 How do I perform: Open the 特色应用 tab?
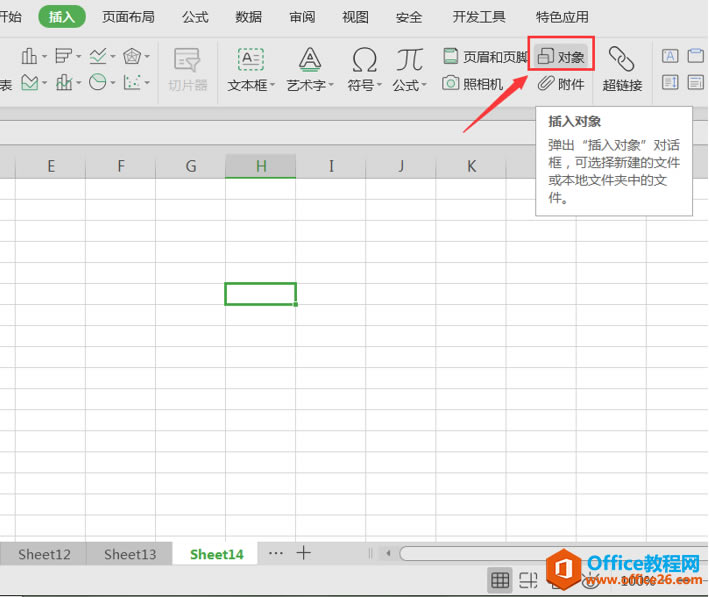pyautogui.click(x=562, y=17)
